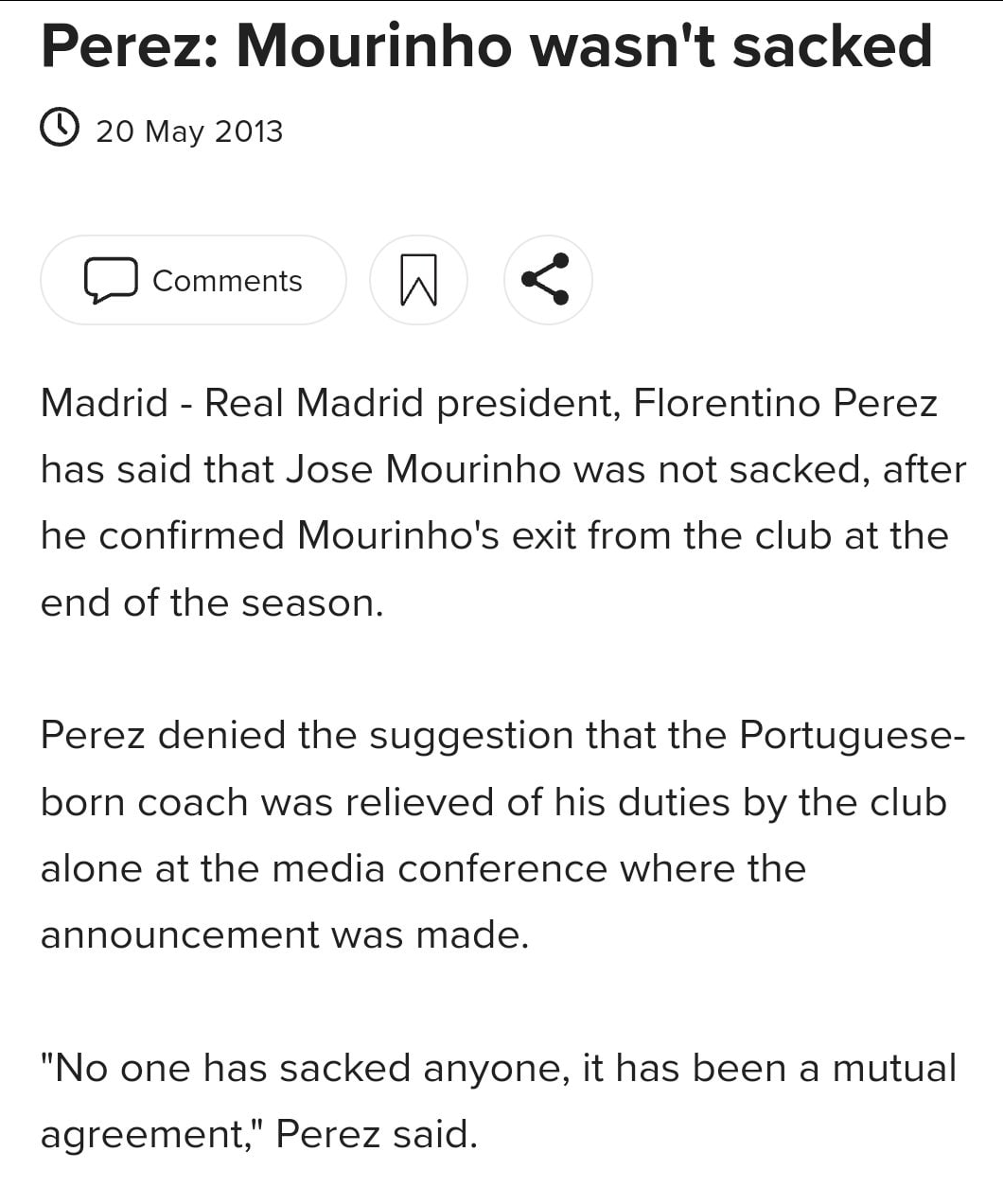Click 'Perez said.' at the end

[377, 1134]
